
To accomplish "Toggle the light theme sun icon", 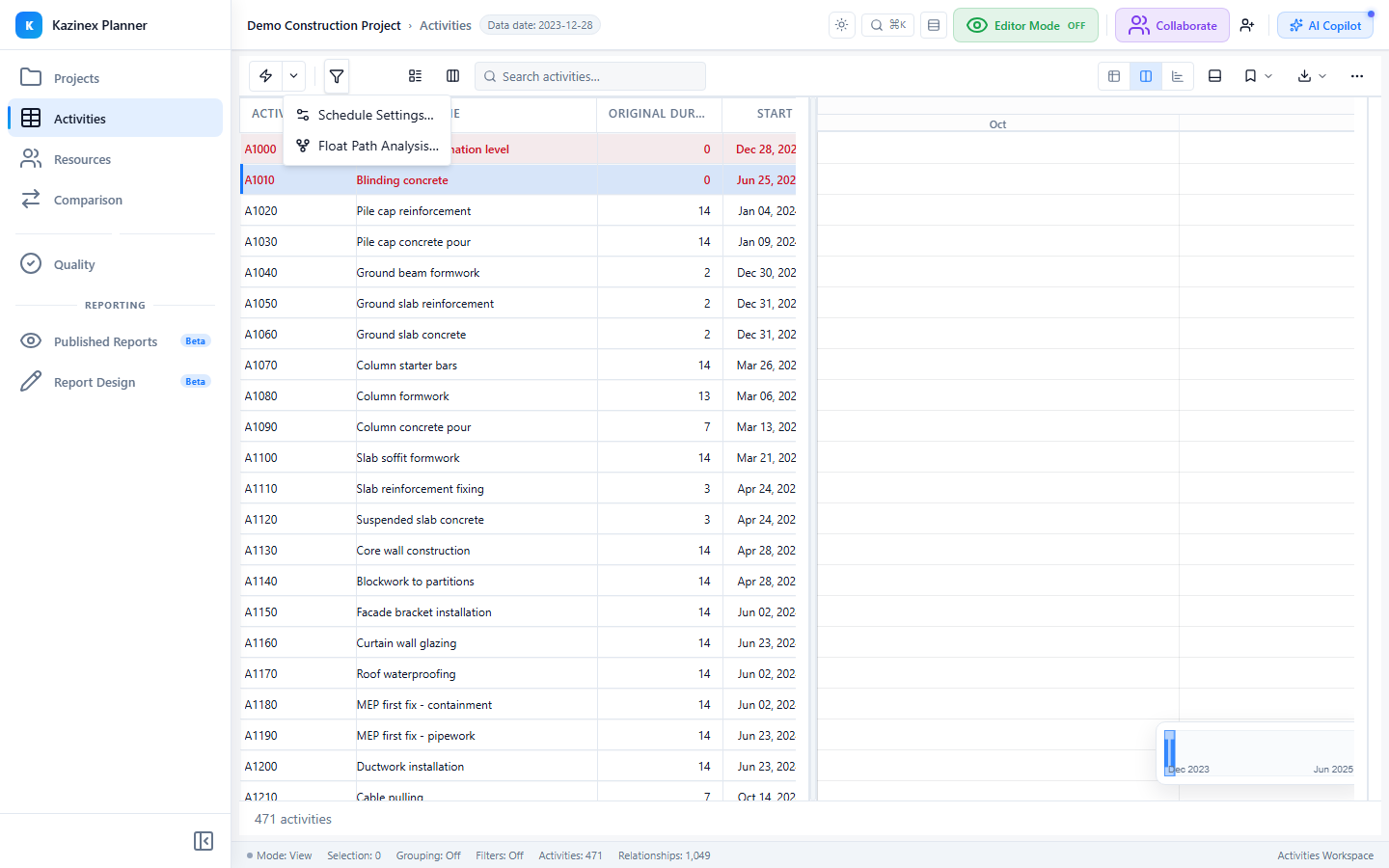I will click(x=842, y=25).
